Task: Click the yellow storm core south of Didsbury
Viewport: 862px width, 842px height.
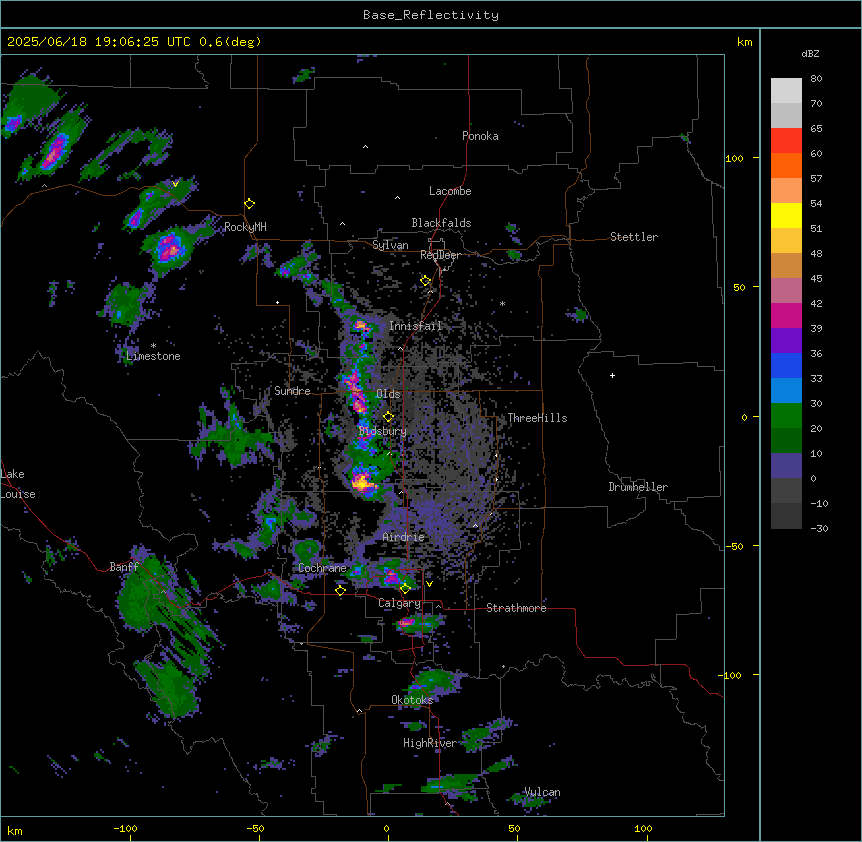Action: point(362,482)
